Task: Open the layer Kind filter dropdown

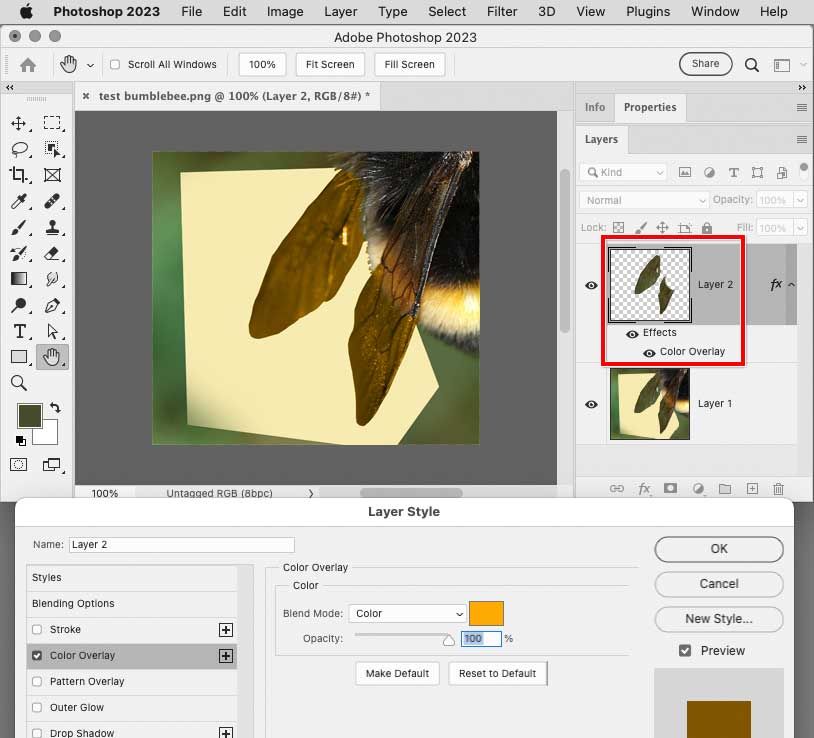Action: pyautogui.click(x=624, y=172)
